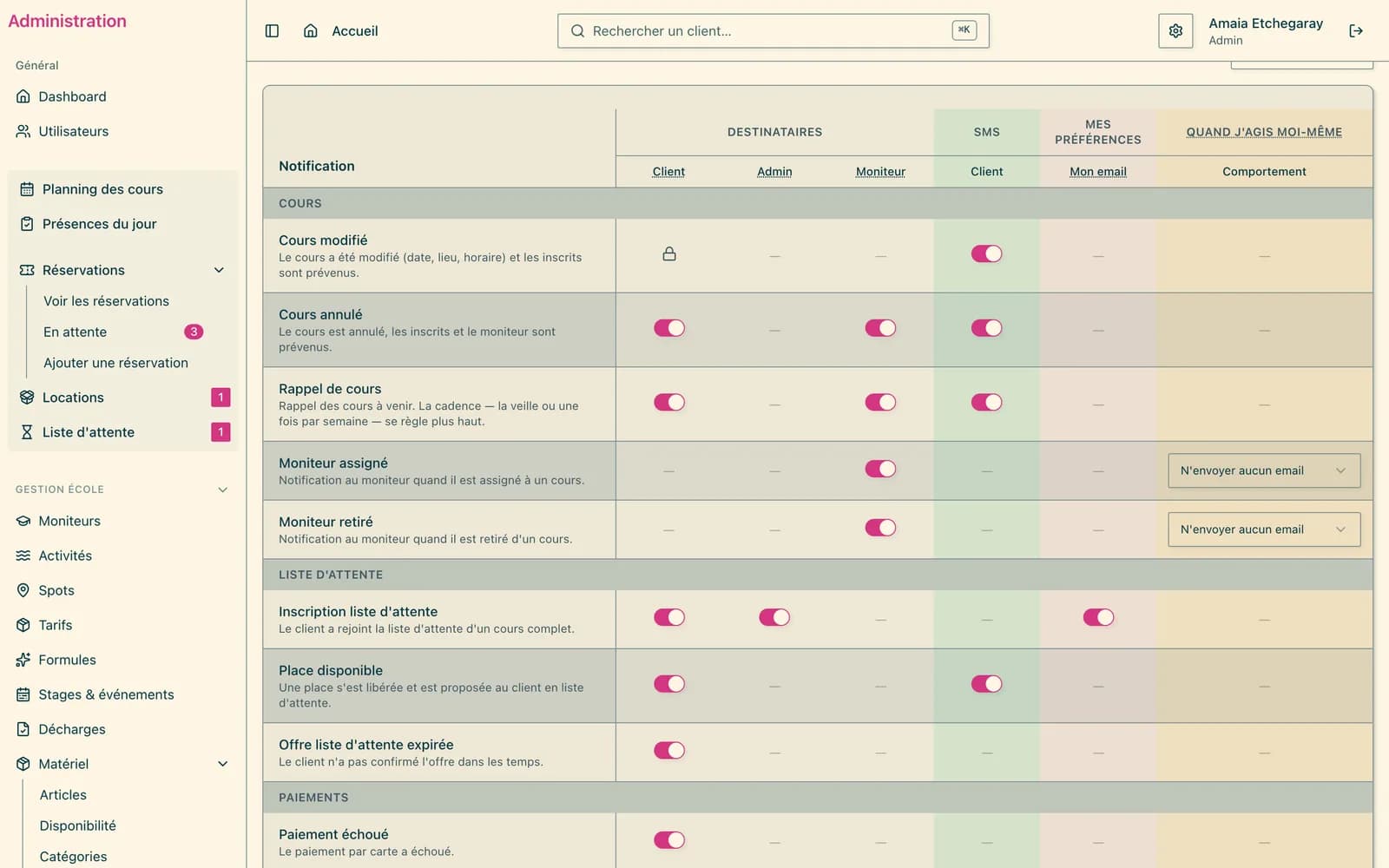Click the Décharges document icon
This screenshot has width=1389, height=868.
pos(23,729)
